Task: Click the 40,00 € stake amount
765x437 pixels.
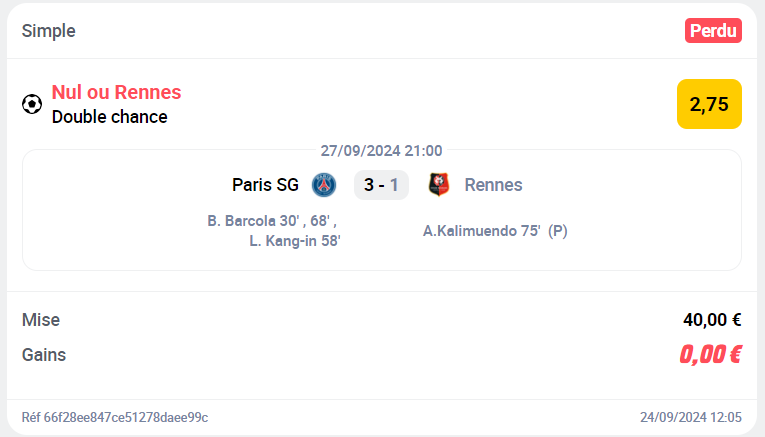Action: (x=711, y=320)
